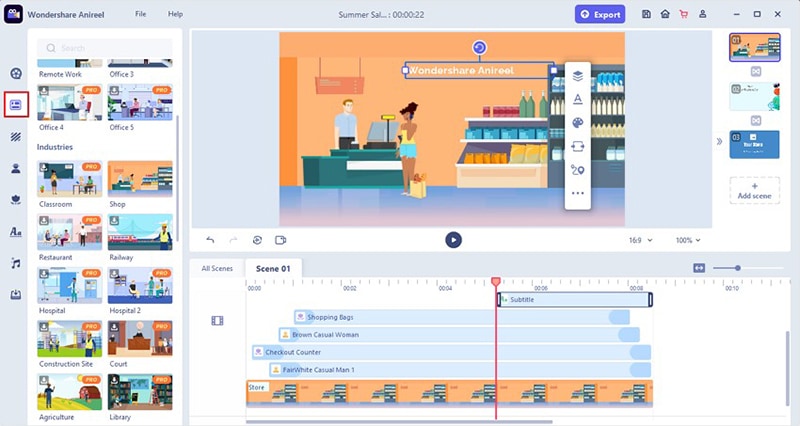Click the Export button
This screenshot has width=800, height=426.
(x=600, y=14)
